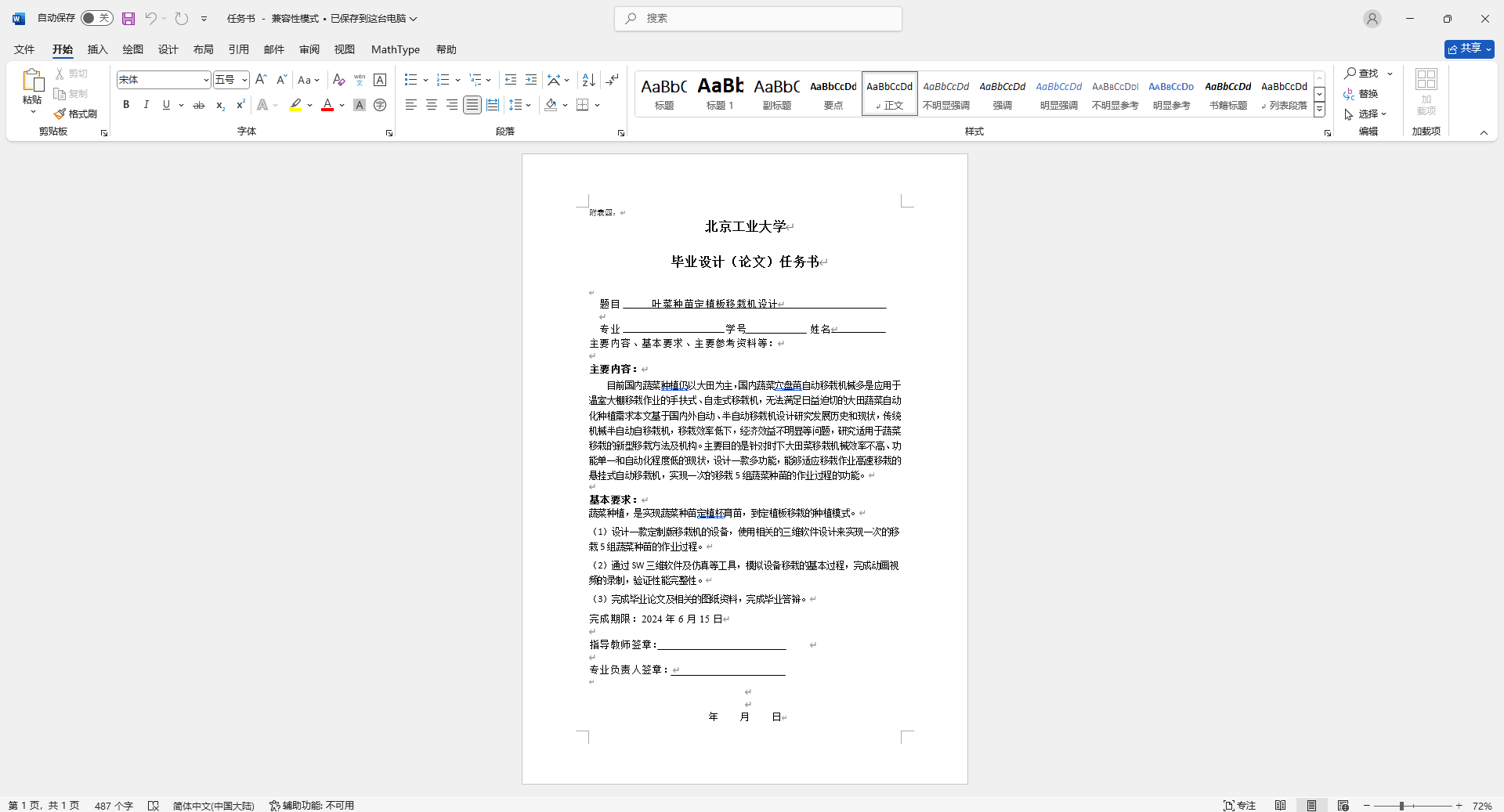This screenshot has height=812, width=1504.
Task: Decrease font size with the smaller A icon
Action: coord(281,80)
